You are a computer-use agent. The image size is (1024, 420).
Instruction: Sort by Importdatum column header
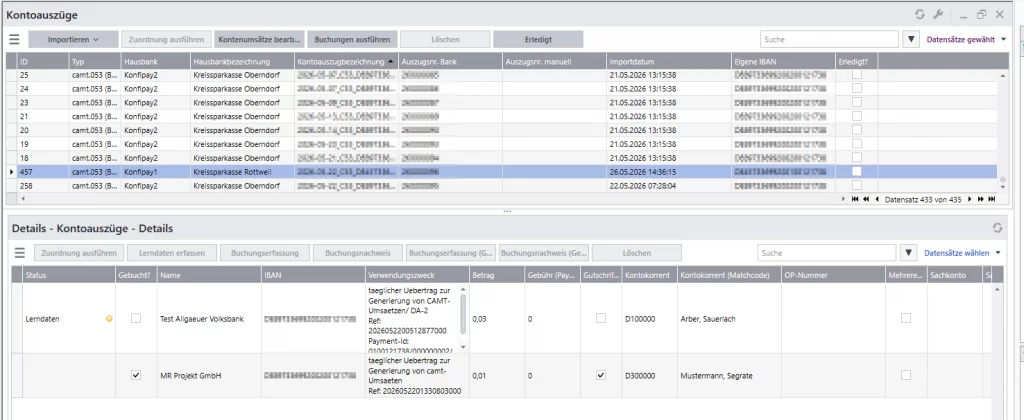[x=669, y=61]
